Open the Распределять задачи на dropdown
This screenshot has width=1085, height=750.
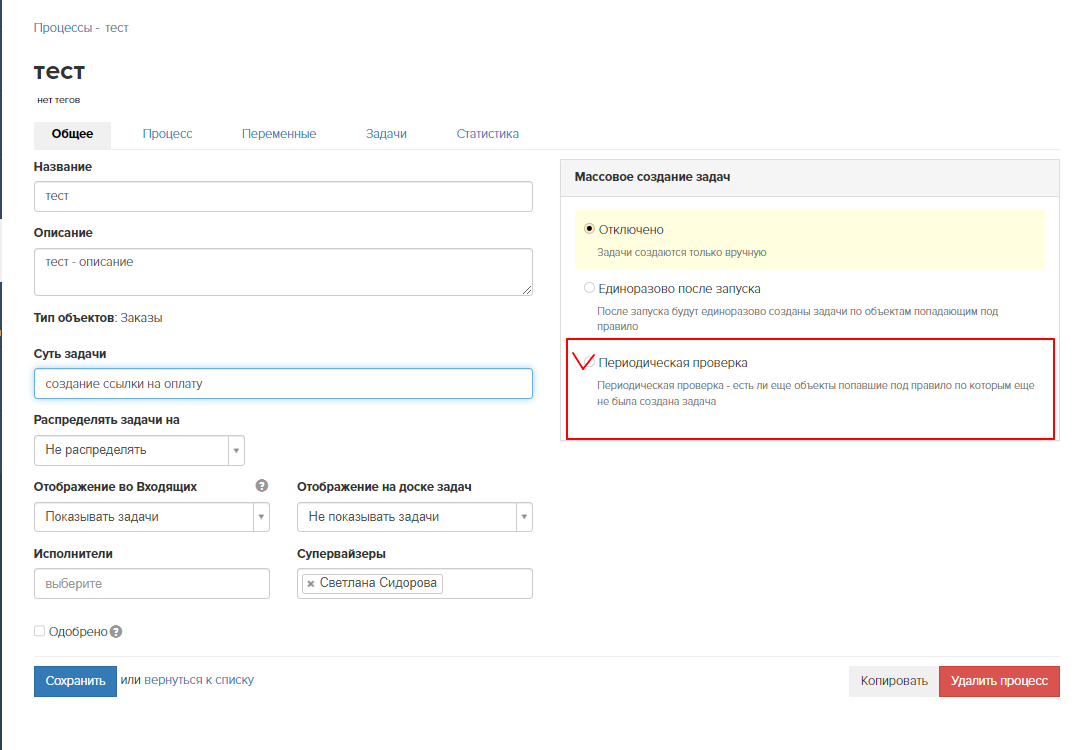(x=139, y=450)
